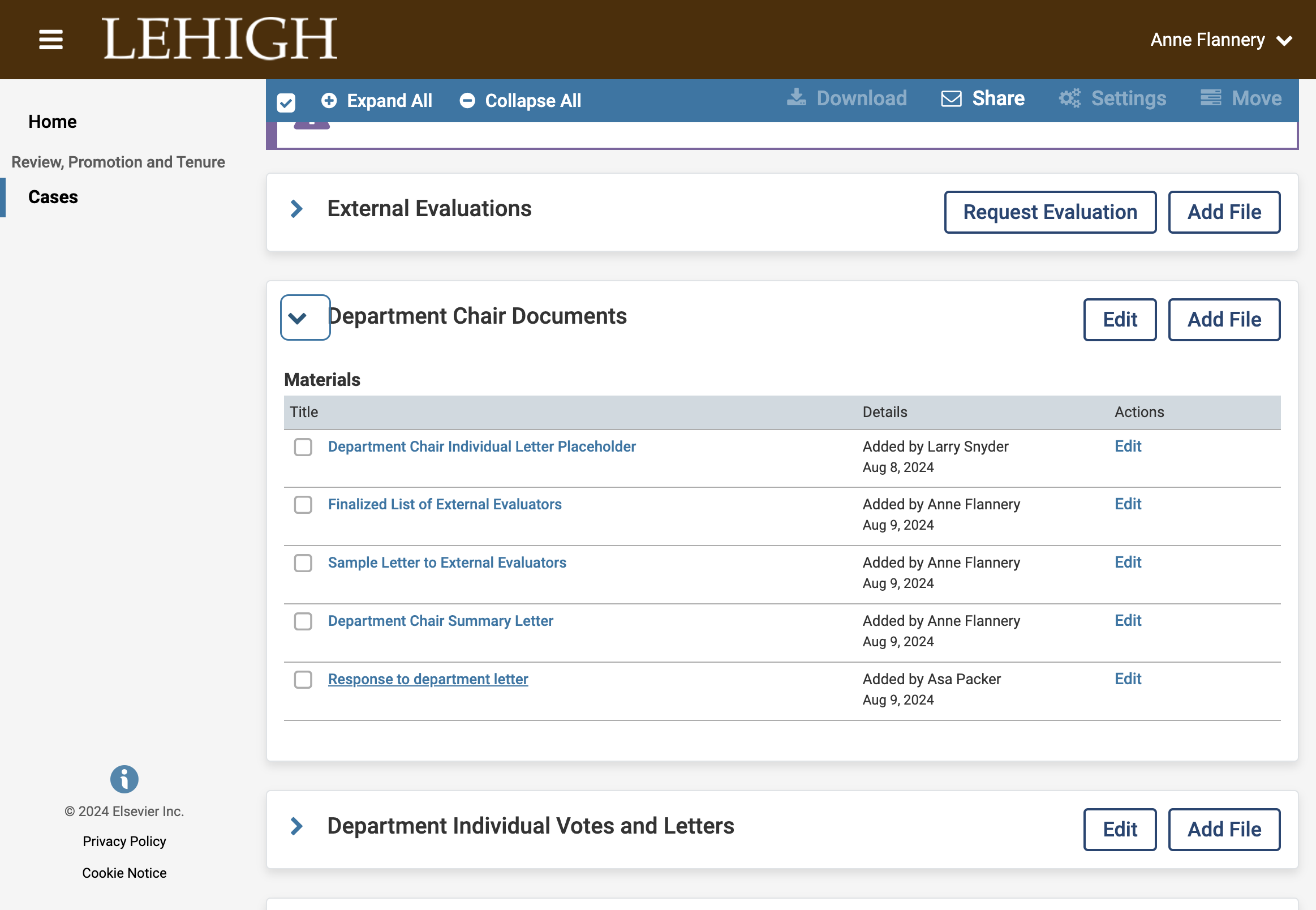Open Response to department letter link
The height and width of the screenshot is (910, 1316).
click(x=428, y=679)
